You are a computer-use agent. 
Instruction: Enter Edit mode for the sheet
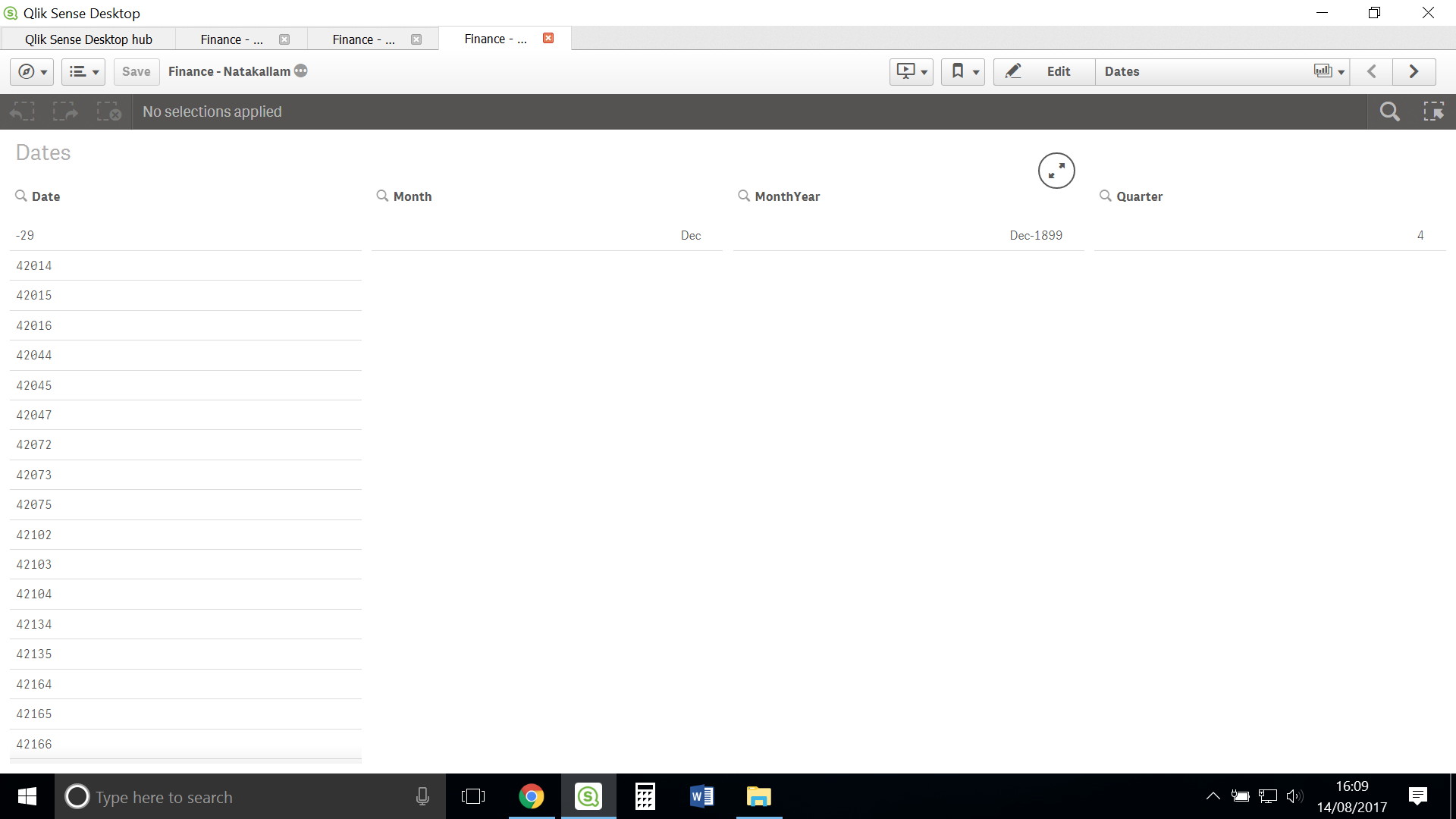point(1043,71)
